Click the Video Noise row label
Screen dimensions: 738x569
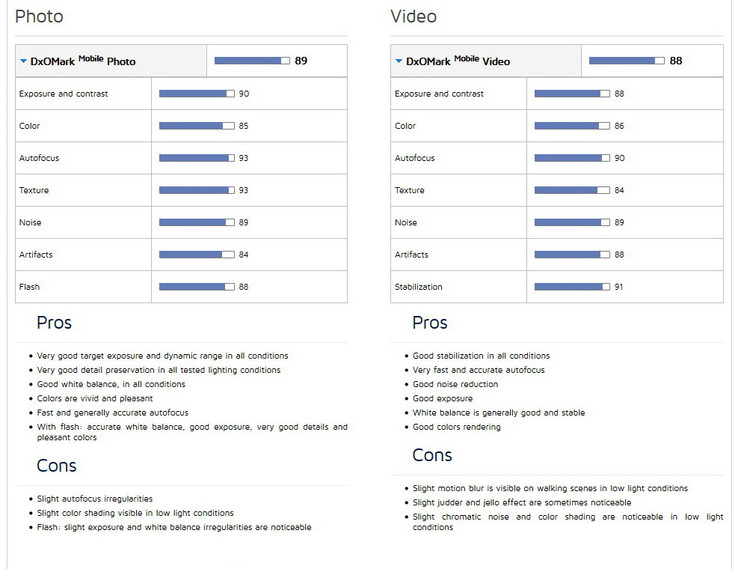[x=406, y=223]
